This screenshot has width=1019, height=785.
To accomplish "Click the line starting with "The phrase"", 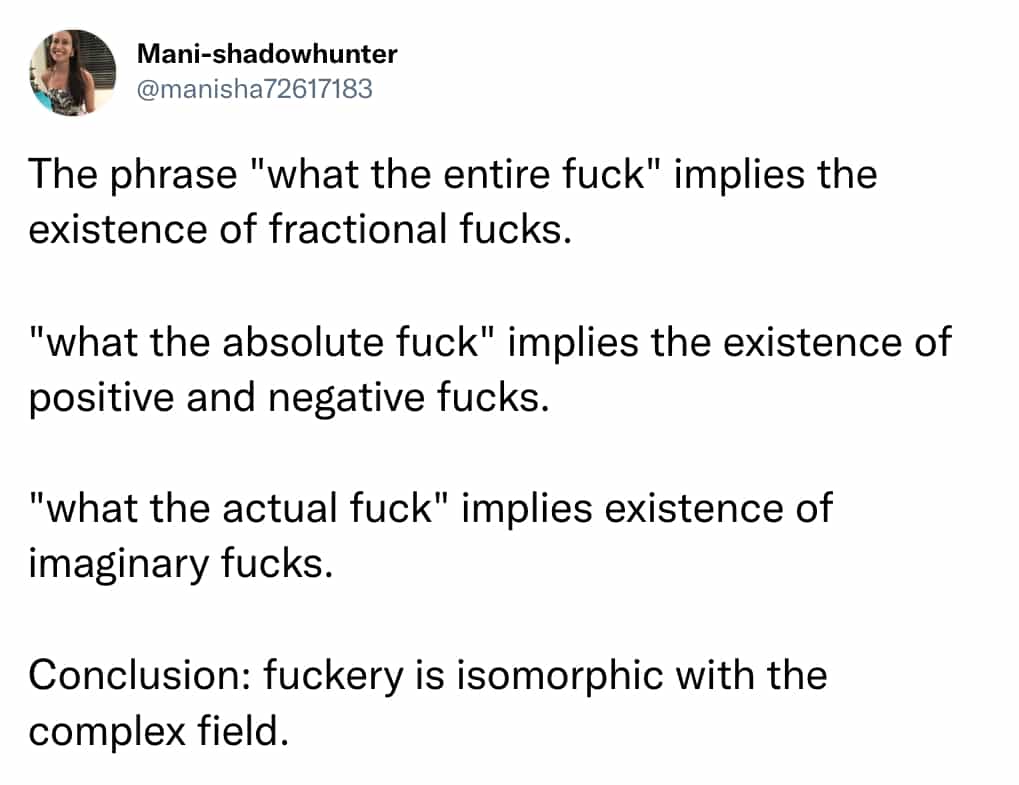I will tap(452, 176).
